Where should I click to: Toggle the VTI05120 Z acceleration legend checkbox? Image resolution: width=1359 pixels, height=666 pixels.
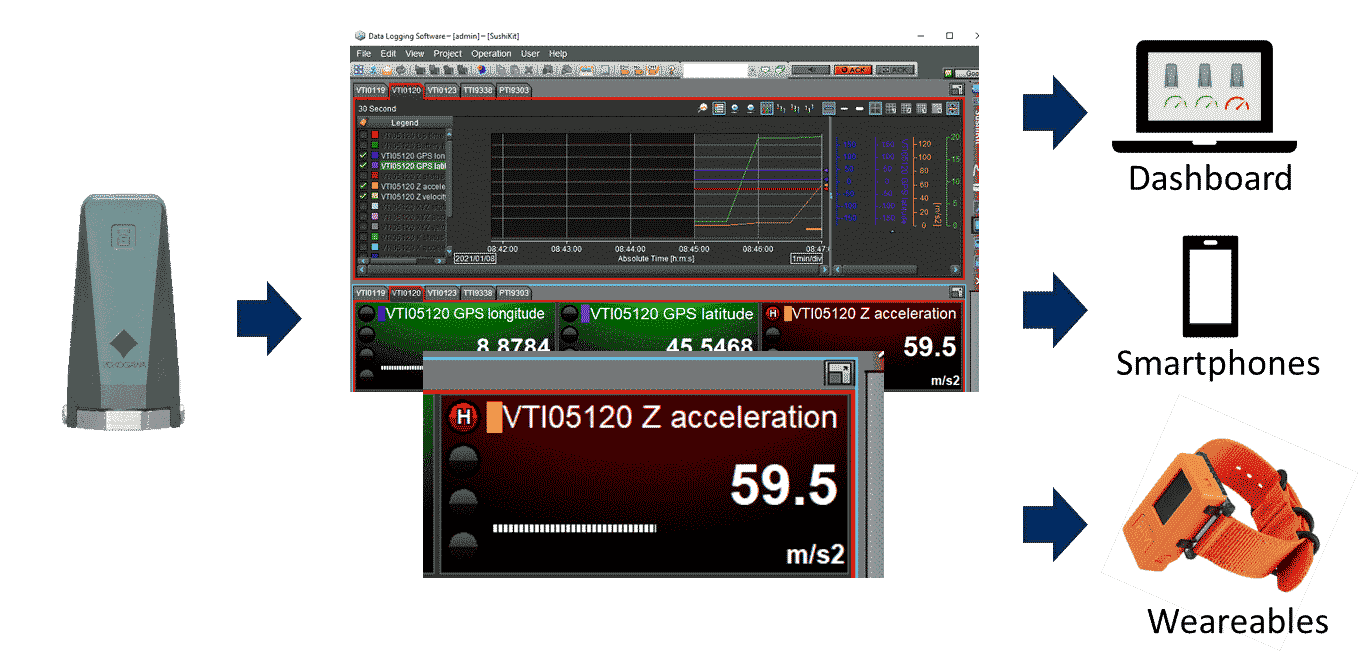[363, 186]
